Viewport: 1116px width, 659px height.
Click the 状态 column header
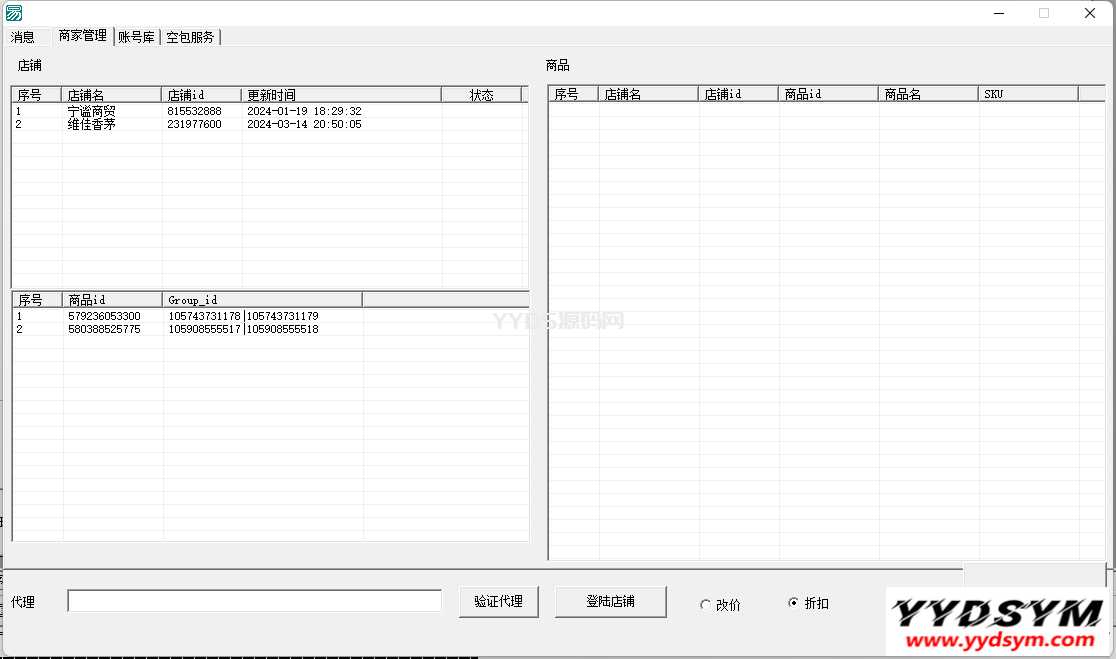pyautogui.click(x=483, y=93)
